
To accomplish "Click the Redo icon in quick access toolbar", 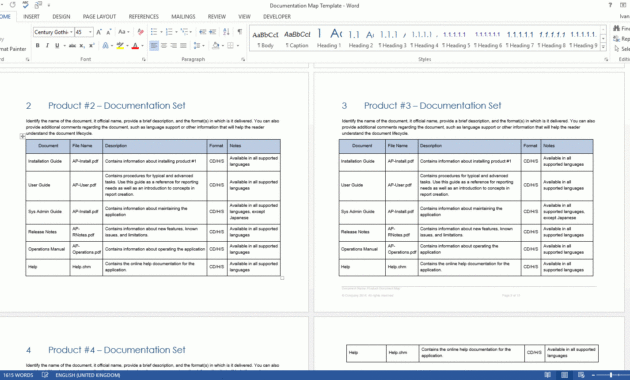I will (x=12, y=5).
